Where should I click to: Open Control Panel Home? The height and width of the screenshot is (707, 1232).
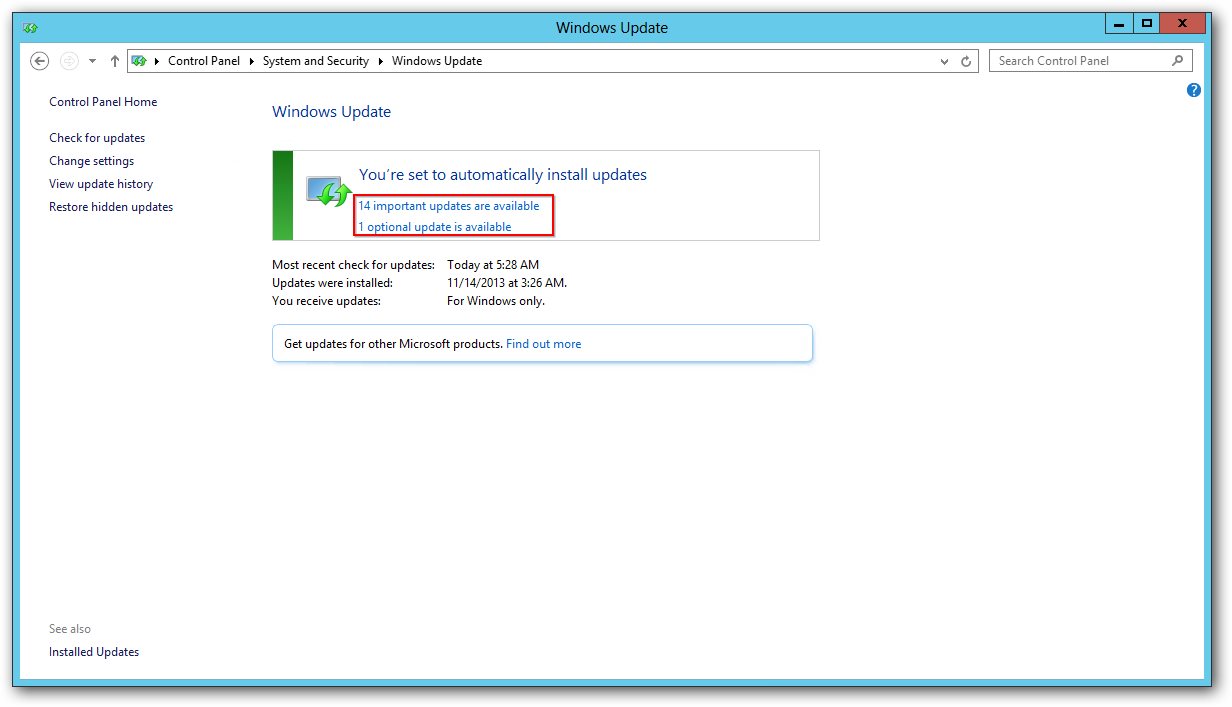103,102
